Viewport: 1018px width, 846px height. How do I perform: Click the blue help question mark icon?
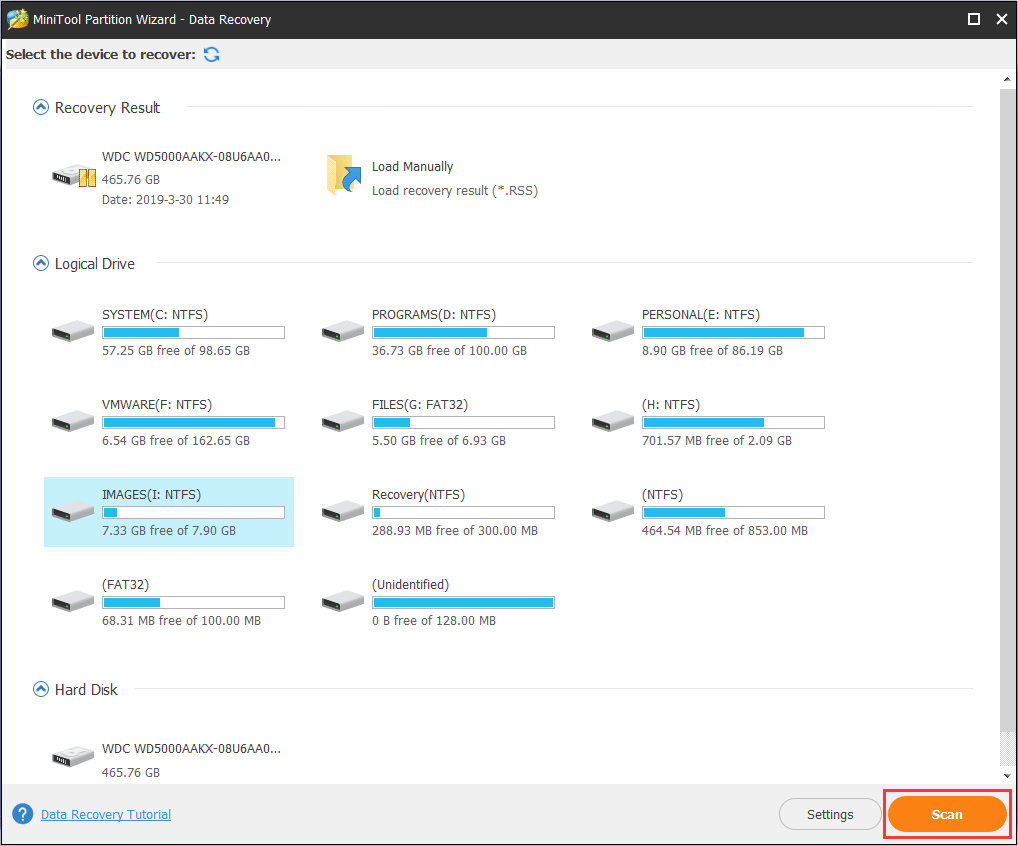pyautogui.click(x=23, y=814)
